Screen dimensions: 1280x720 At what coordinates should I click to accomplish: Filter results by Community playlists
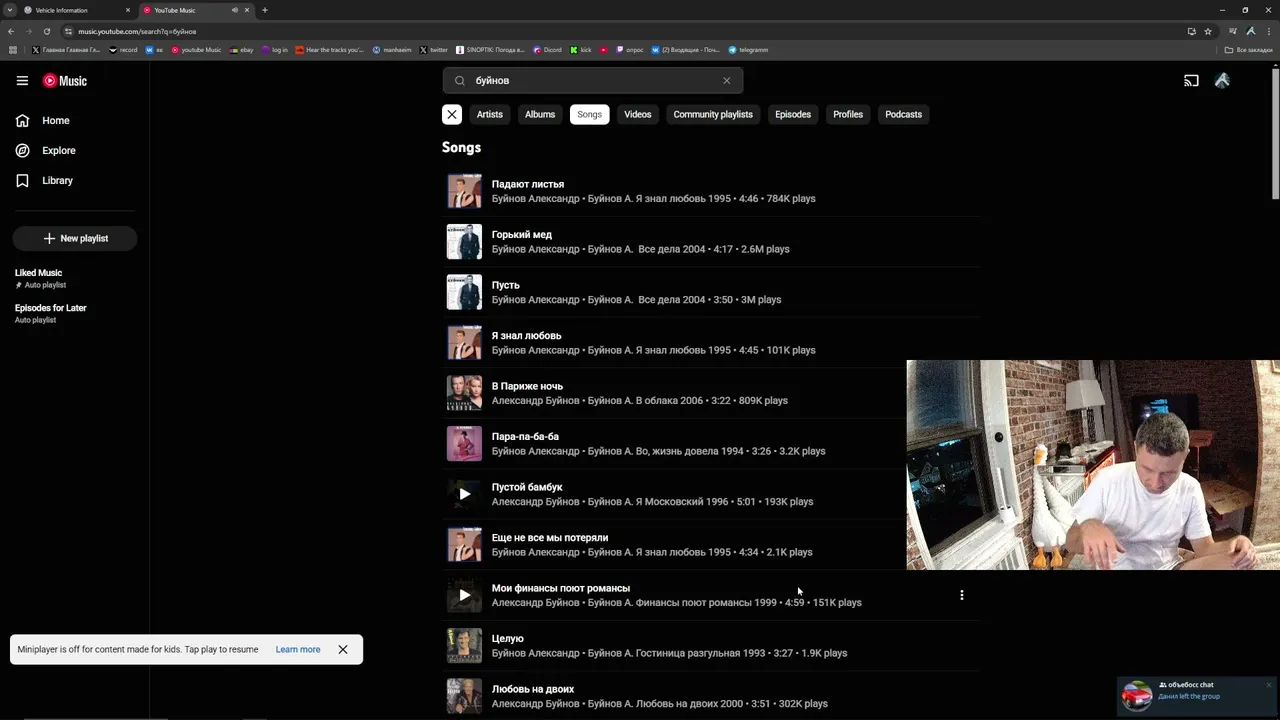pos(713,114)
